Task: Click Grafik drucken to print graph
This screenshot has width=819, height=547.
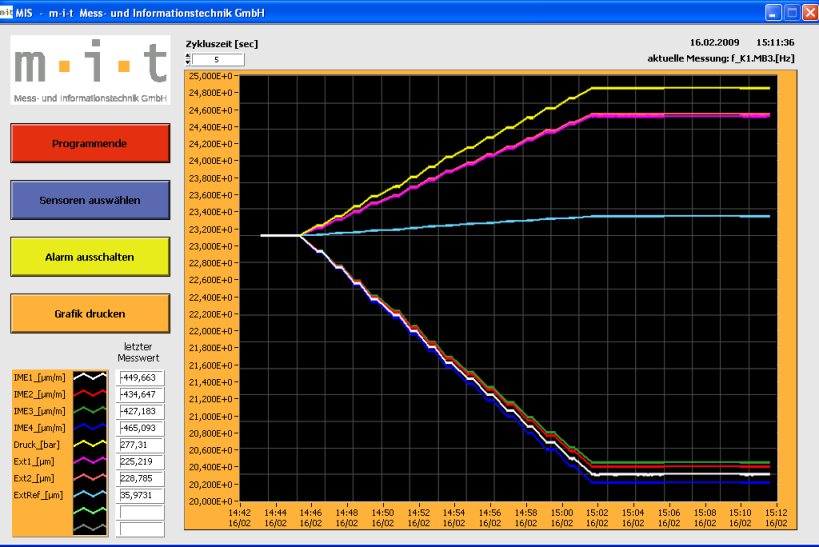Action: 90,313
